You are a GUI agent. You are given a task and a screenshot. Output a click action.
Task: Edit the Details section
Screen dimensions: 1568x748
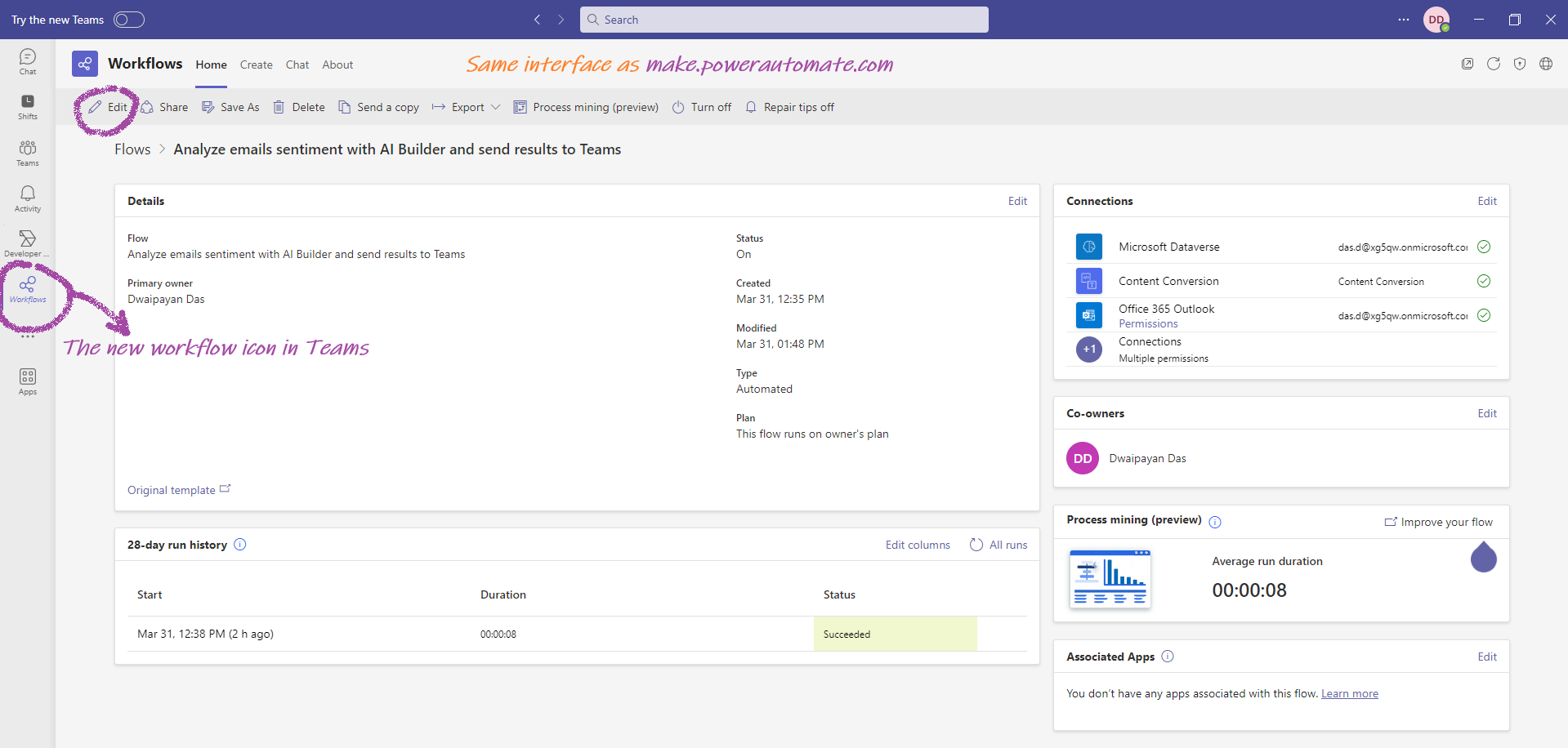[1017, 201]
